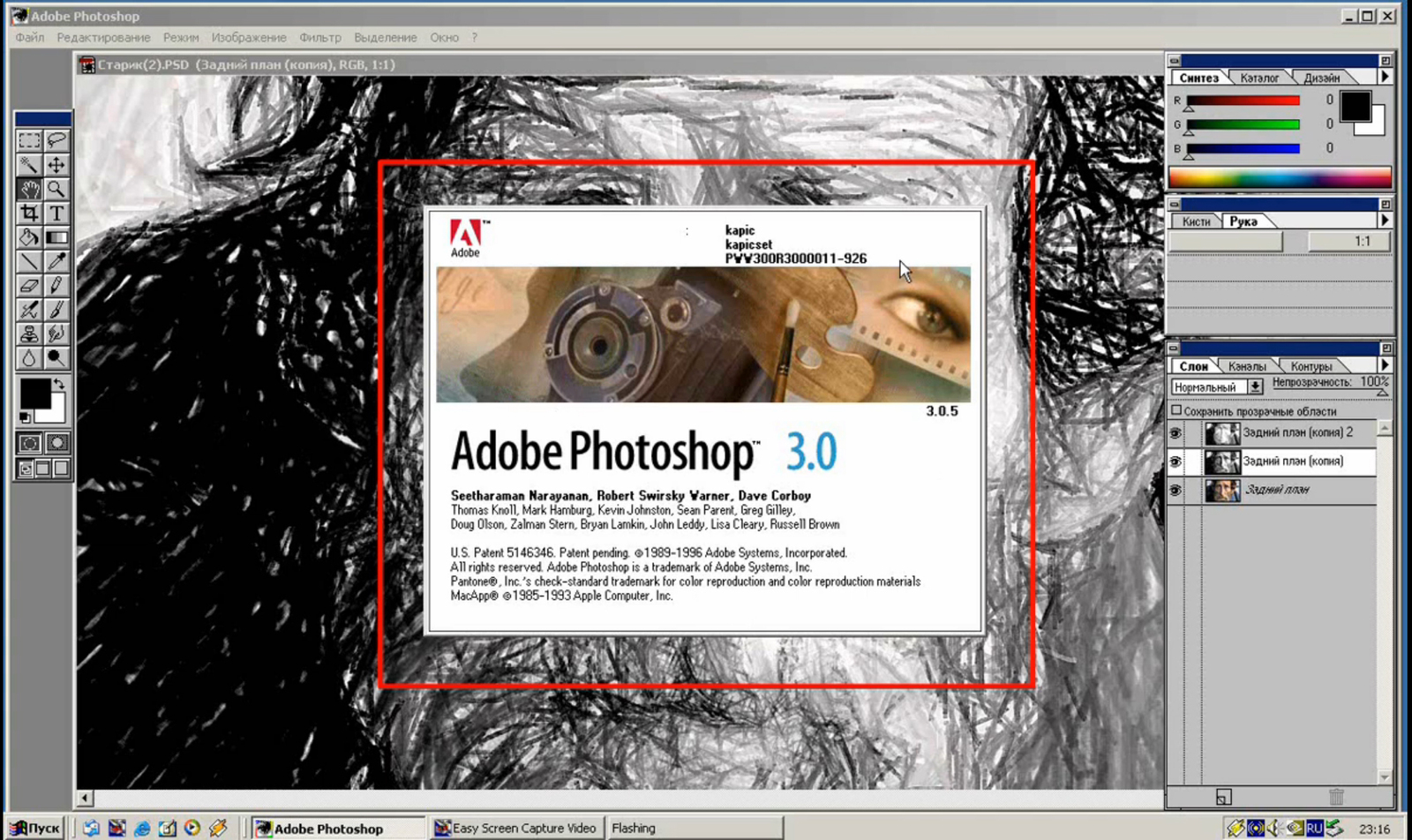
Task: Select the Smudge tool
Action: point(56,334)
